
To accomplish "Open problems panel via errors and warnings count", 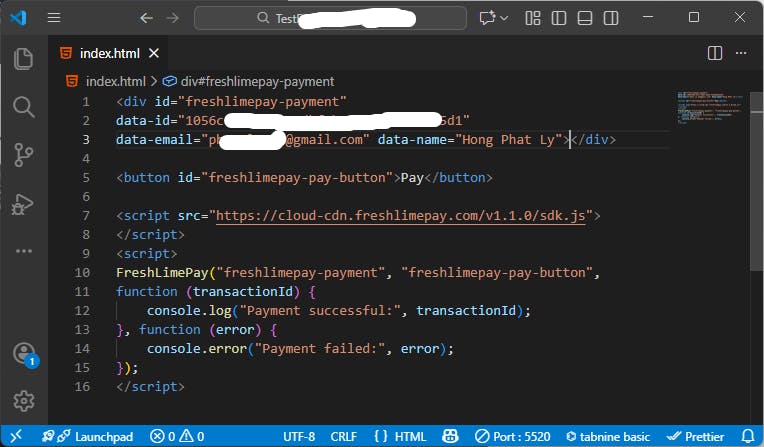I will tap(177, 436).
